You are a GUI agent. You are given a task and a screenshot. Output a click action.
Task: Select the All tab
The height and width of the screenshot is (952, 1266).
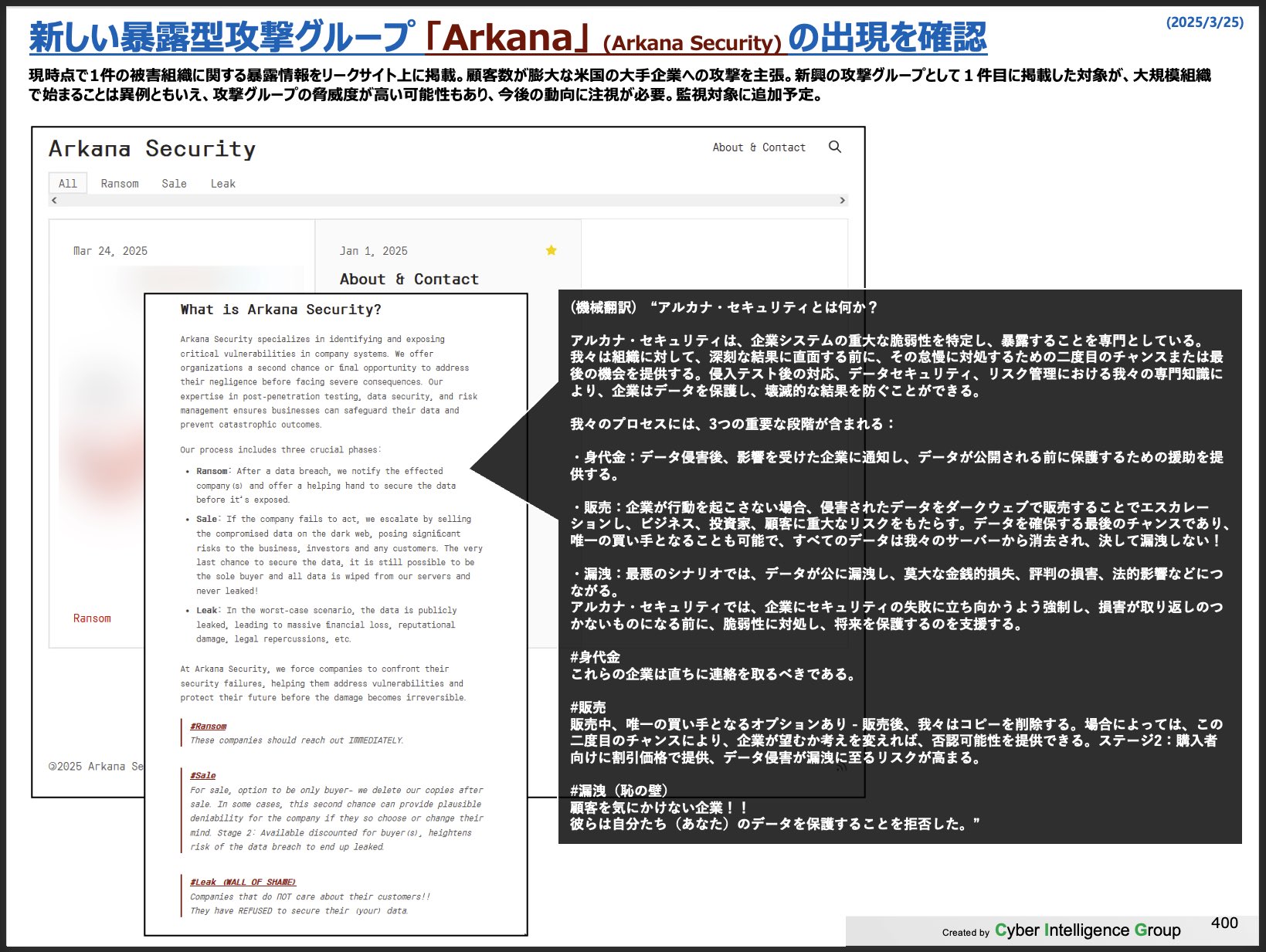pyautogui.click(x=68, y=183)
